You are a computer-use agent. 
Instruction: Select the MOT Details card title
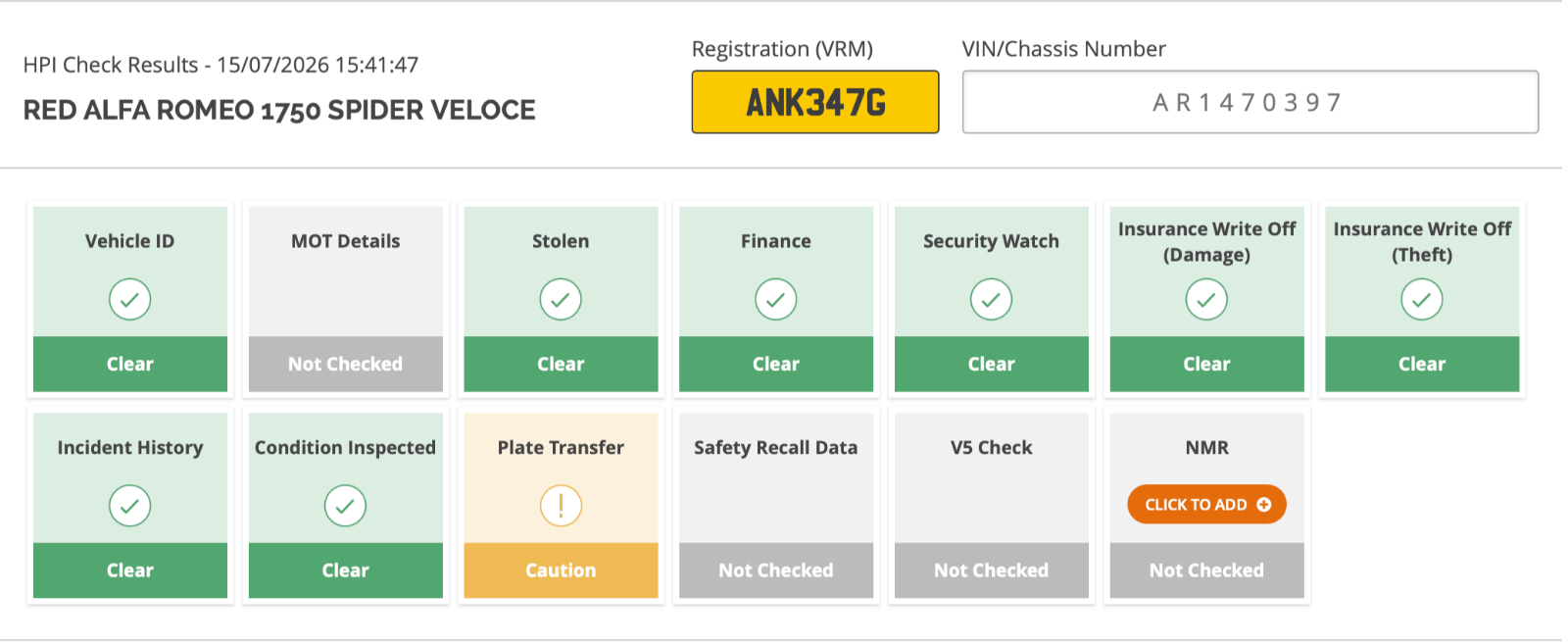click(x=345, y=241)
